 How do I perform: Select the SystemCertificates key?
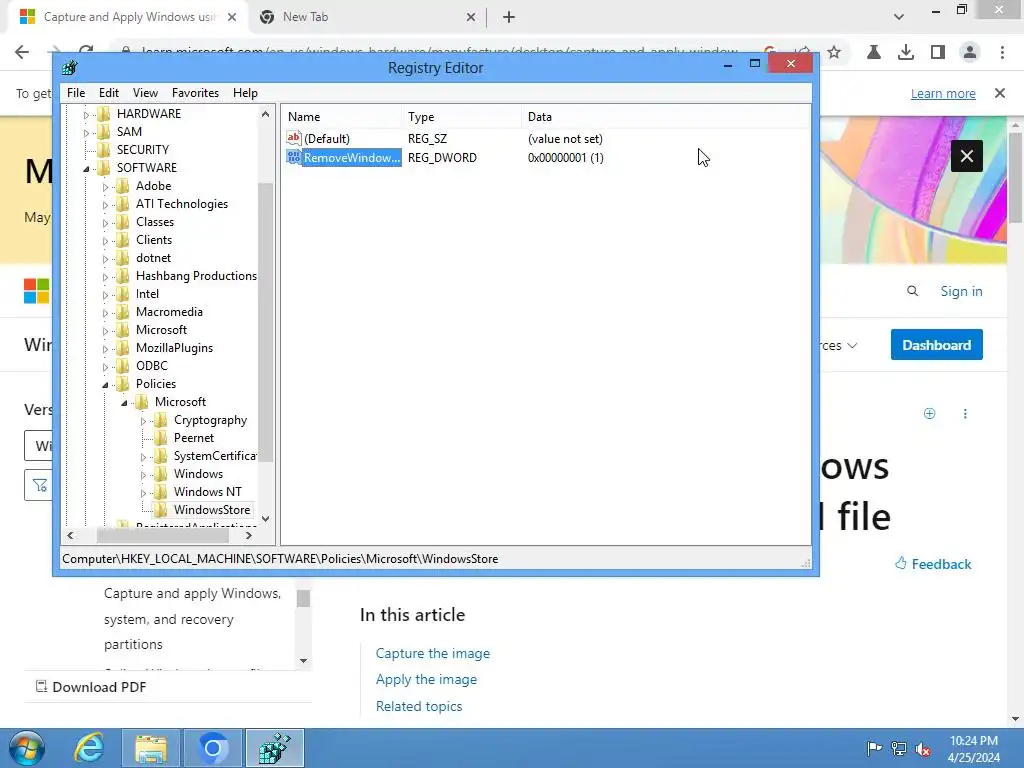click(215, 456)
